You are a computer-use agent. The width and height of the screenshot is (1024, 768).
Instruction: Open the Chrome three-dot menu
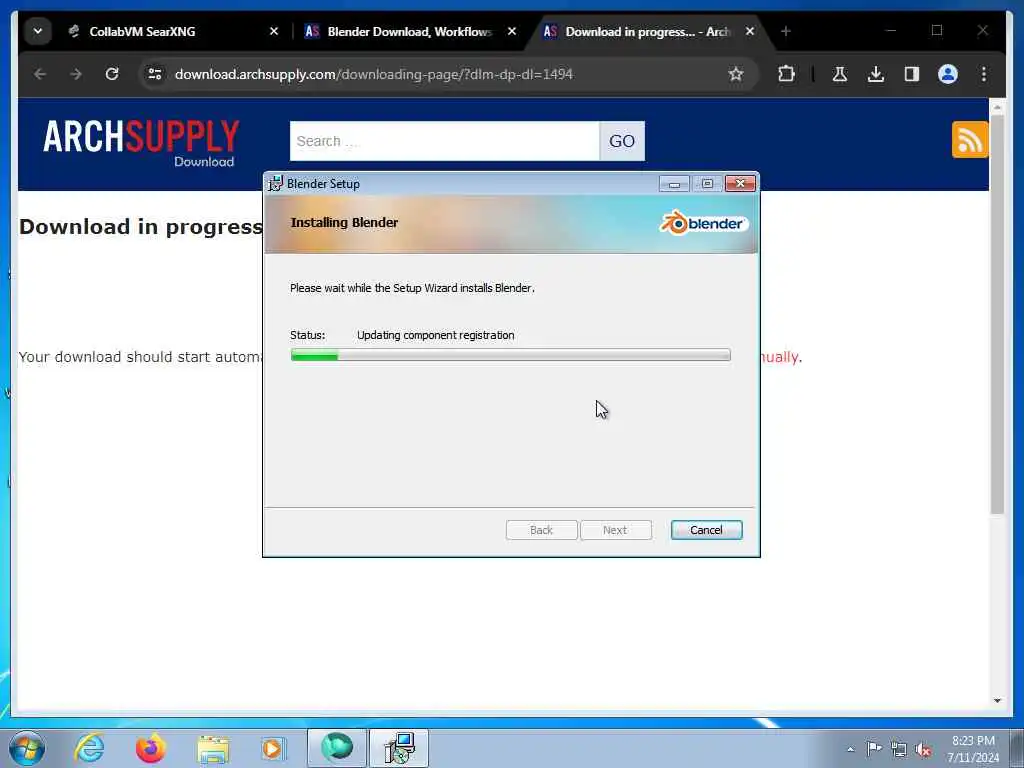984,74
